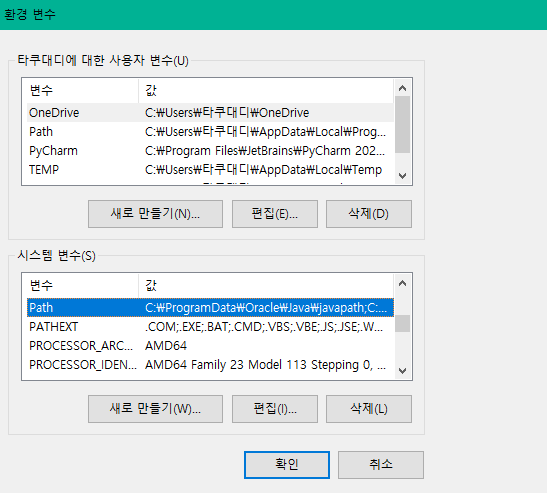Click 편집(E)... button for user variables
547x493 pixels.
coord(275,214)
